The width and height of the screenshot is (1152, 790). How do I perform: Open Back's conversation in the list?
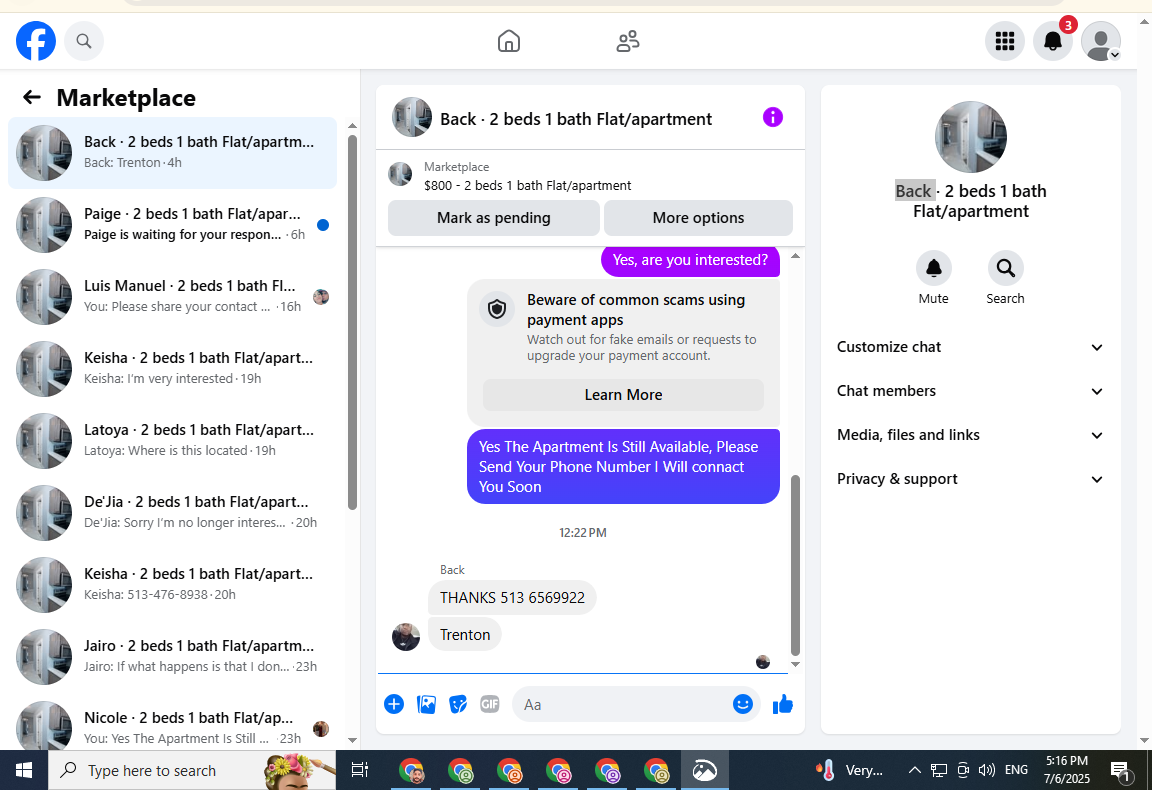pos(173,153)
